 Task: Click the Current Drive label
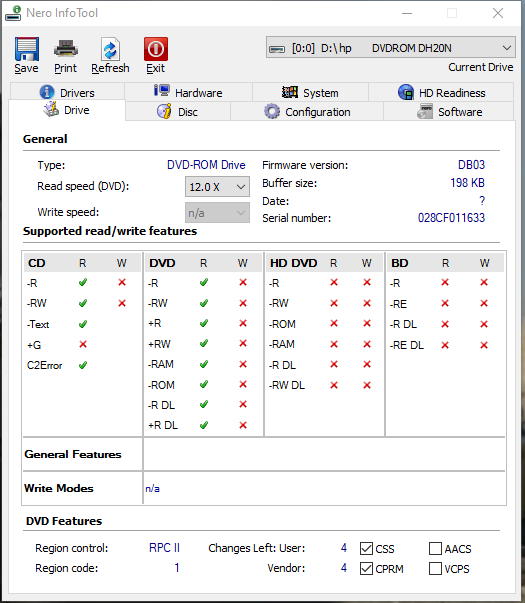481,67
